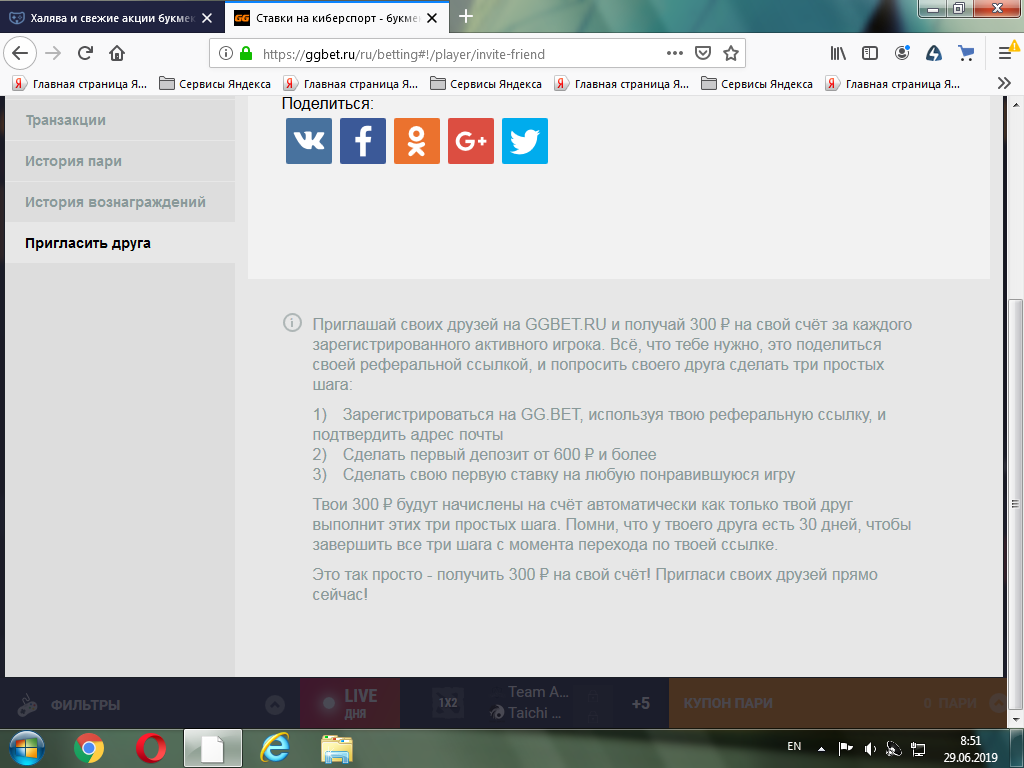Share via the VK icon
The height and width of the screenshot is (768, 1024).
pyautogui.click(x=309, y=141)
